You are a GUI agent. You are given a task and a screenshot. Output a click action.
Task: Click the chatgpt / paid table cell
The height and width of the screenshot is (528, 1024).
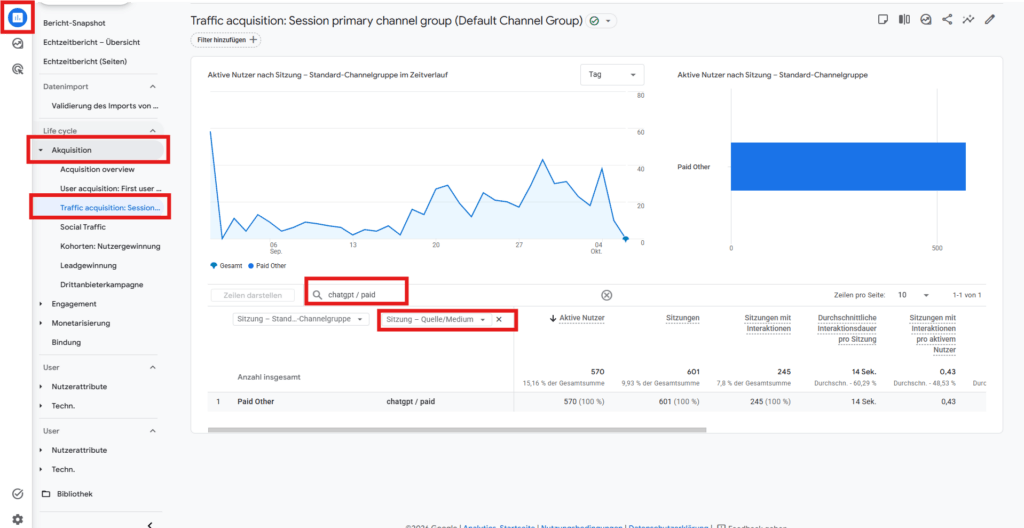(411, 402)
